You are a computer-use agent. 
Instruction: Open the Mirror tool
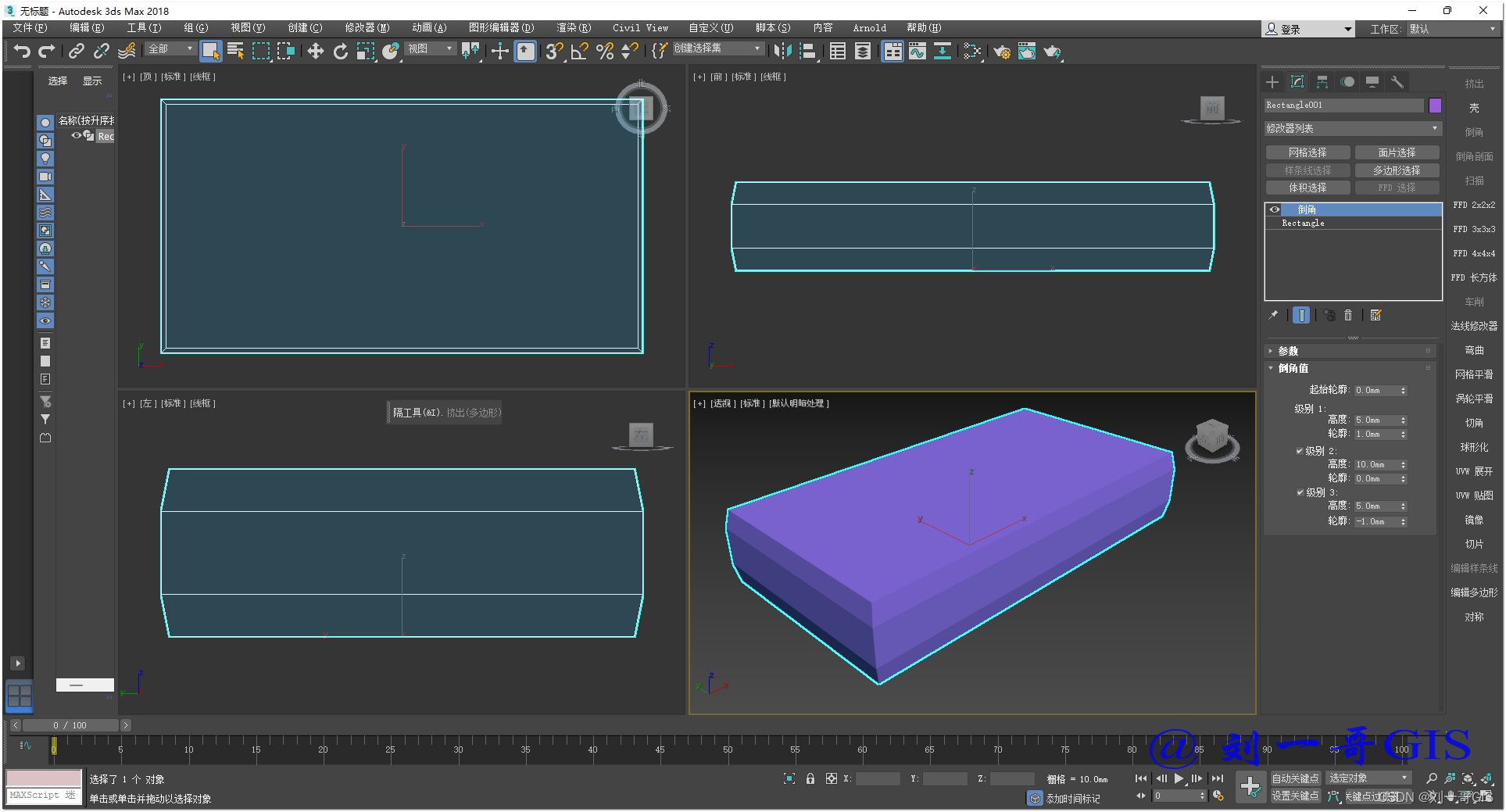coord(782,52)
